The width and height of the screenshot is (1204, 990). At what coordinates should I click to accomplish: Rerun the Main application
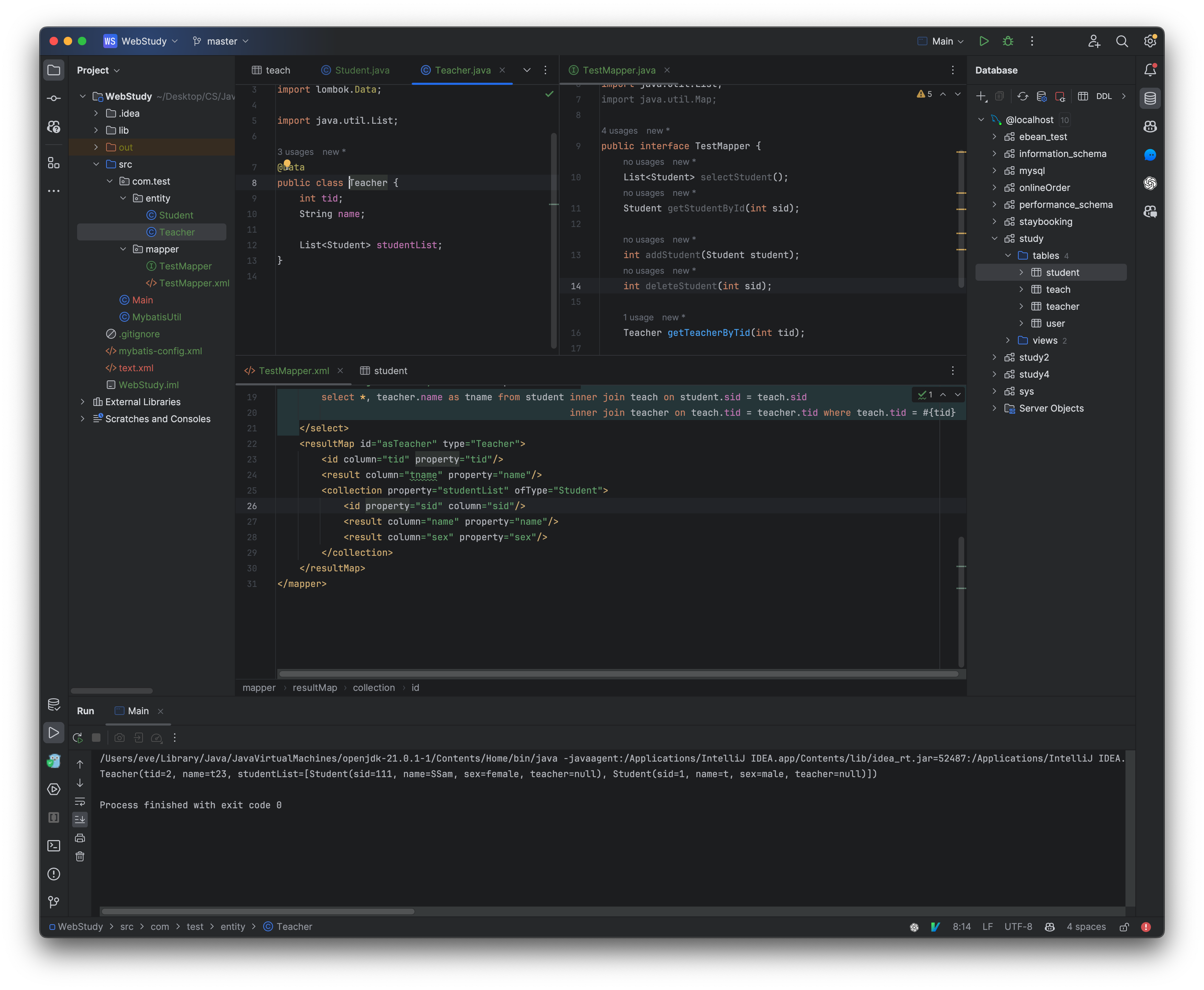(x=77, y=737)
